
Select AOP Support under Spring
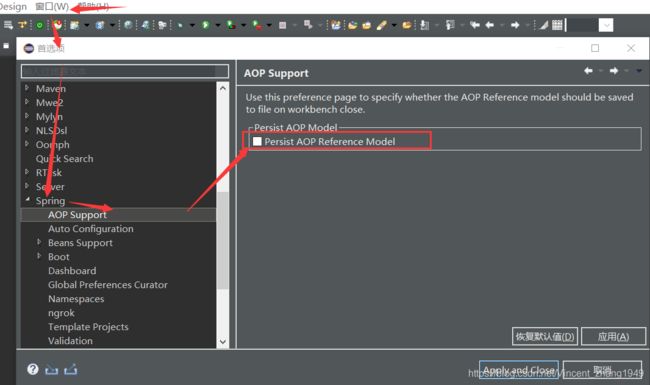(x=77, y=215)
